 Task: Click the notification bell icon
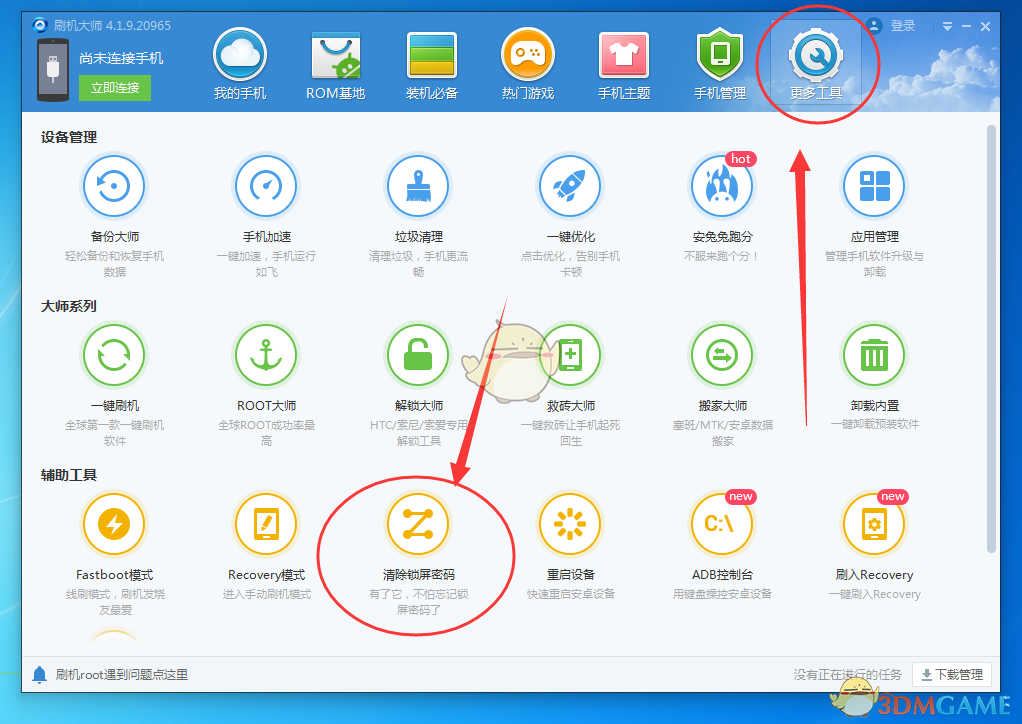tap(39, 674)
